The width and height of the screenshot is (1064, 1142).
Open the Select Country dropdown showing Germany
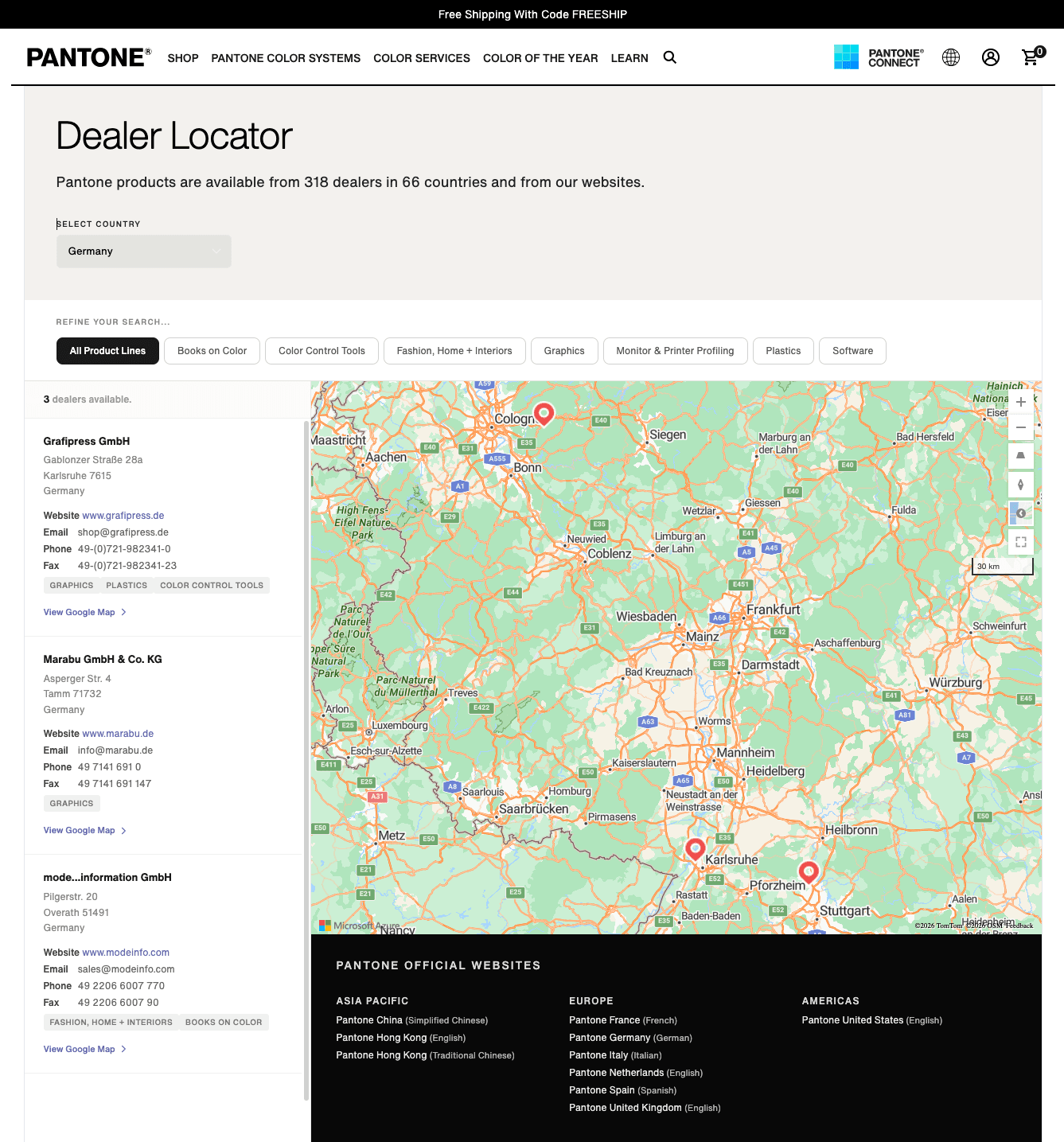click(143, 251)
